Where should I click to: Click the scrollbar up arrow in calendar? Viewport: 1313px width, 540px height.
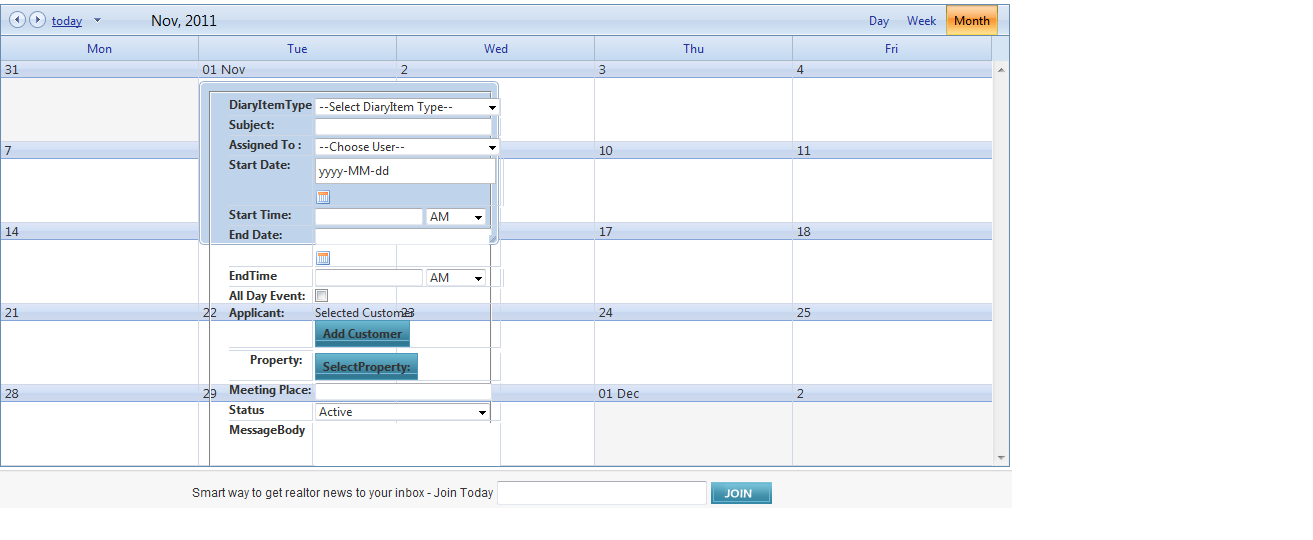point(1001,70)
